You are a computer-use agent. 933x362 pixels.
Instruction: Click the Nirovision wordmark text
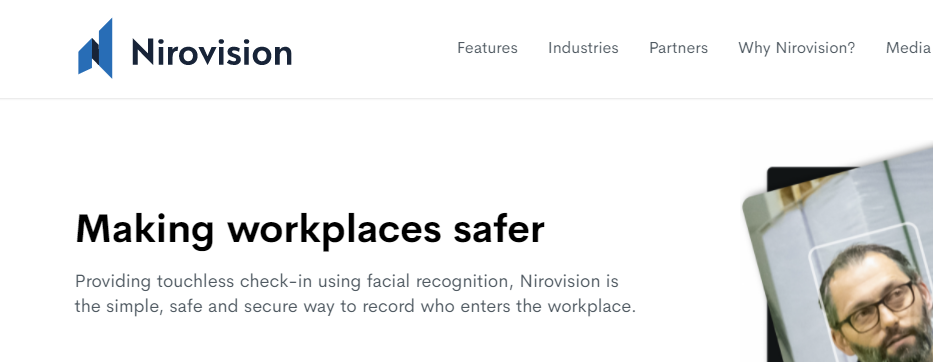coord(212,52)
